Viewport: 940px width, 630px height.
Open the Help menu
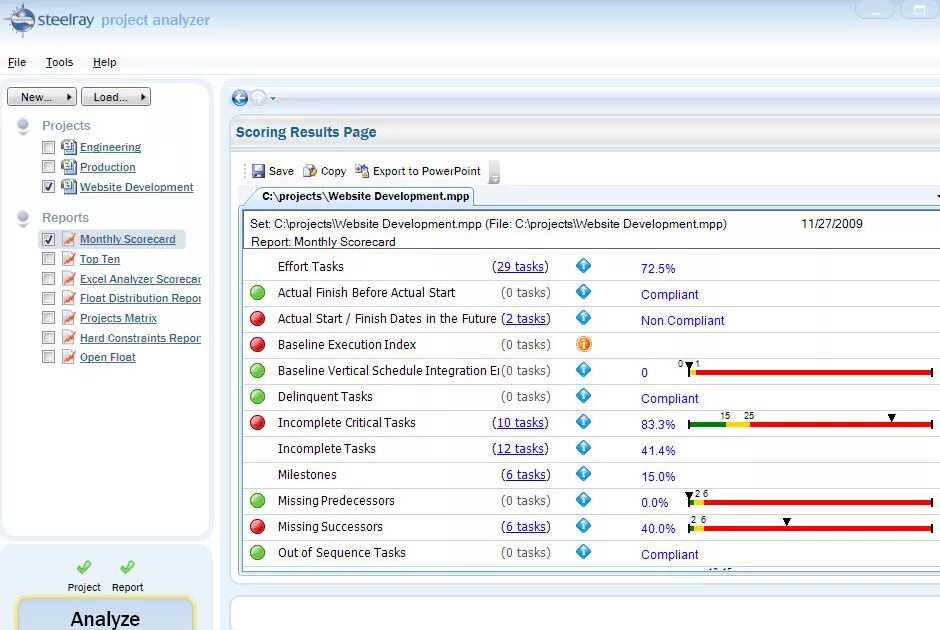point(104,62)
